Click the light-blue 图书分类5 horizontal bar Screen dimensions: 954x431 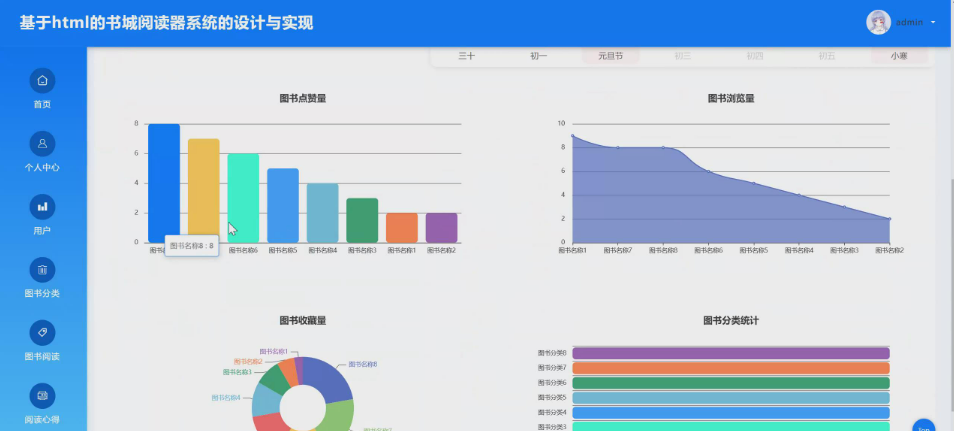731,398
